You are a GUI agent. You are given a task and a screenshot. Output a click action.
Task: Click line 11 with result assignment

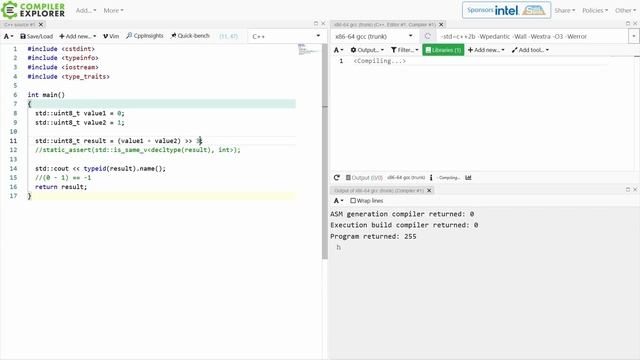pyautogui.click(x=118, y=141)
